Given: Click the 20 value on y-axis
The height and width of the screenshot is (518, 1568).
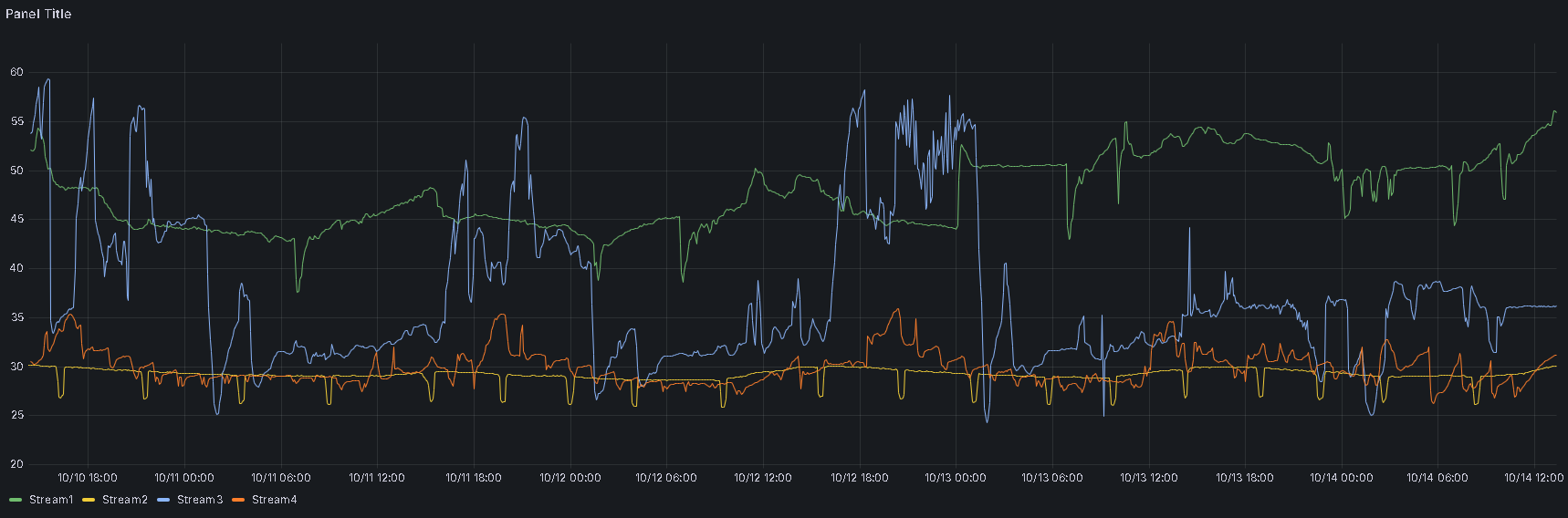Looking at the screenshot, I should [x=16, y=464].
